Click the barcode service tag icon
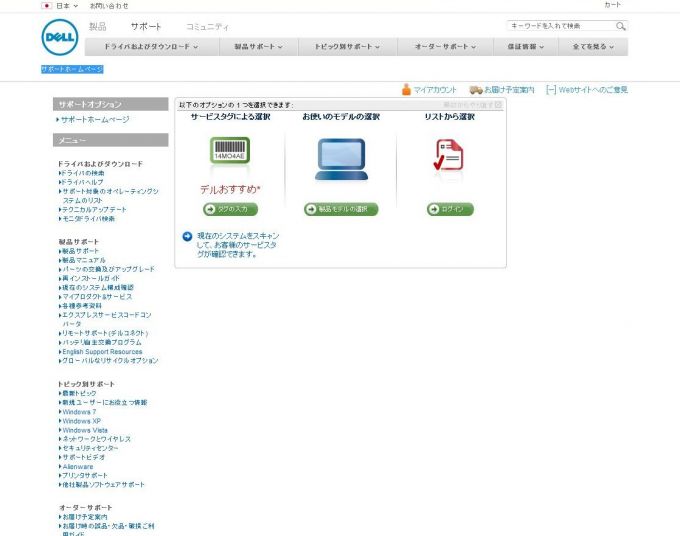Screen dimensions: 680x536 point(230,150)
